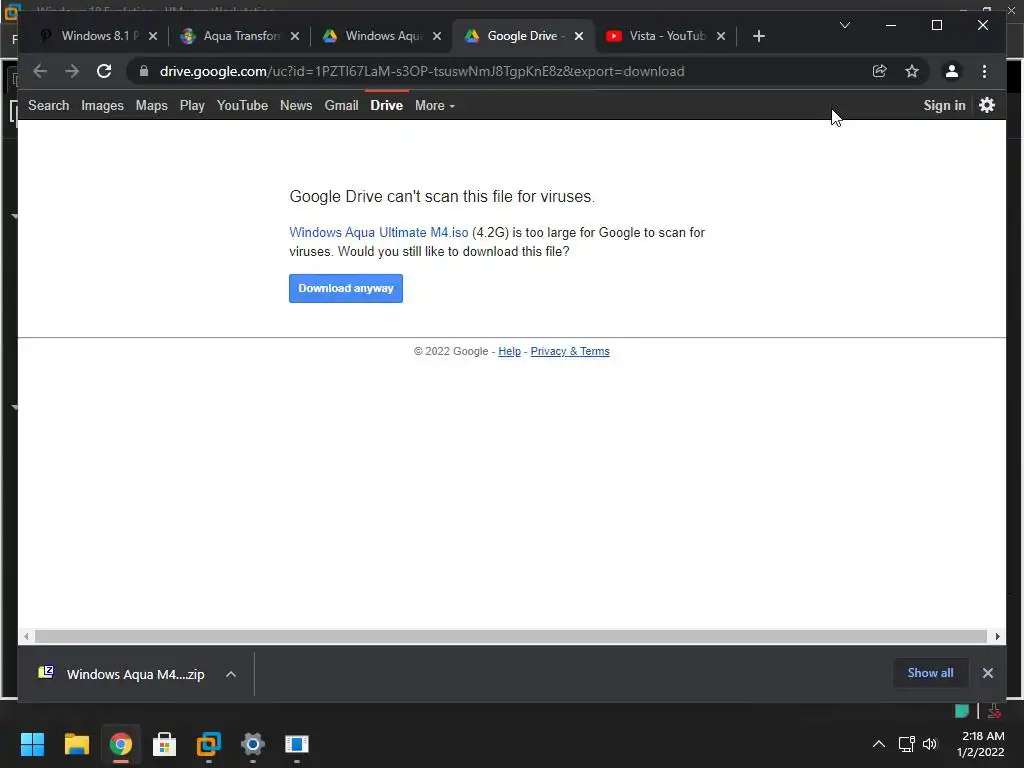The image size is (1024, 768).
Task: Click the Download anyway button
Action: pos(345,288)
